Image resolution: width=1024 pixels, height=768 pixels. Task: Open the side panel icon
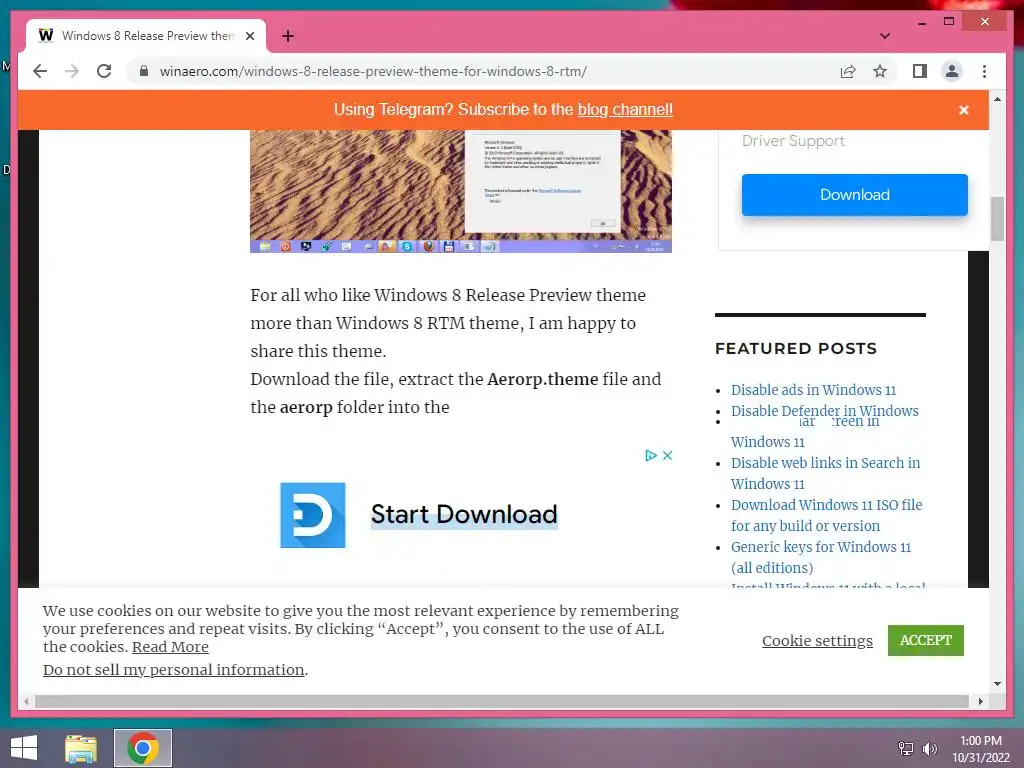click(920, 71)
